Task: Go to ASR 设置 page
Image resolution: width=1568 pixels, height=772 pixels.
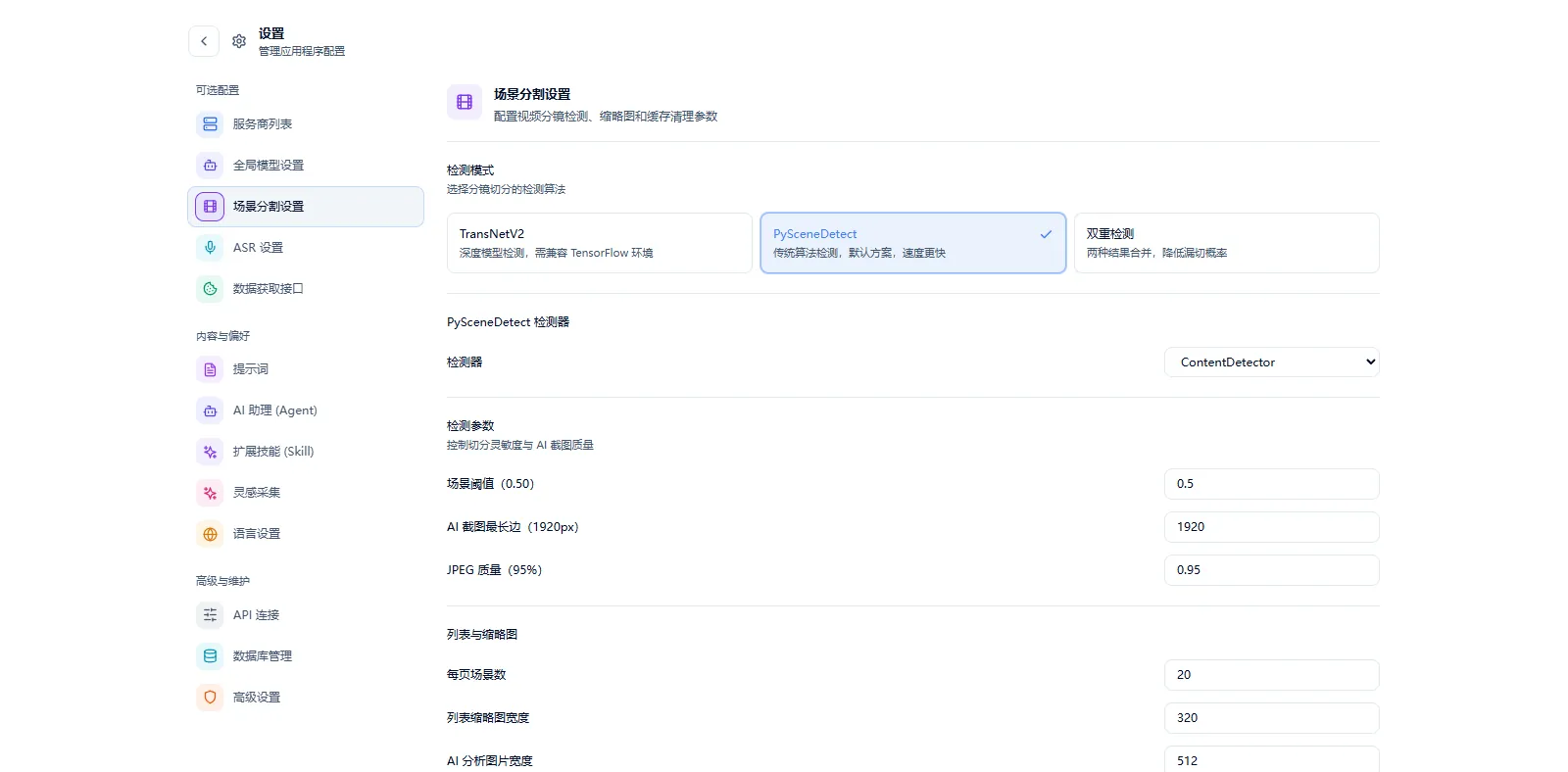Action: pyautogui.click(x=306, y=248)
